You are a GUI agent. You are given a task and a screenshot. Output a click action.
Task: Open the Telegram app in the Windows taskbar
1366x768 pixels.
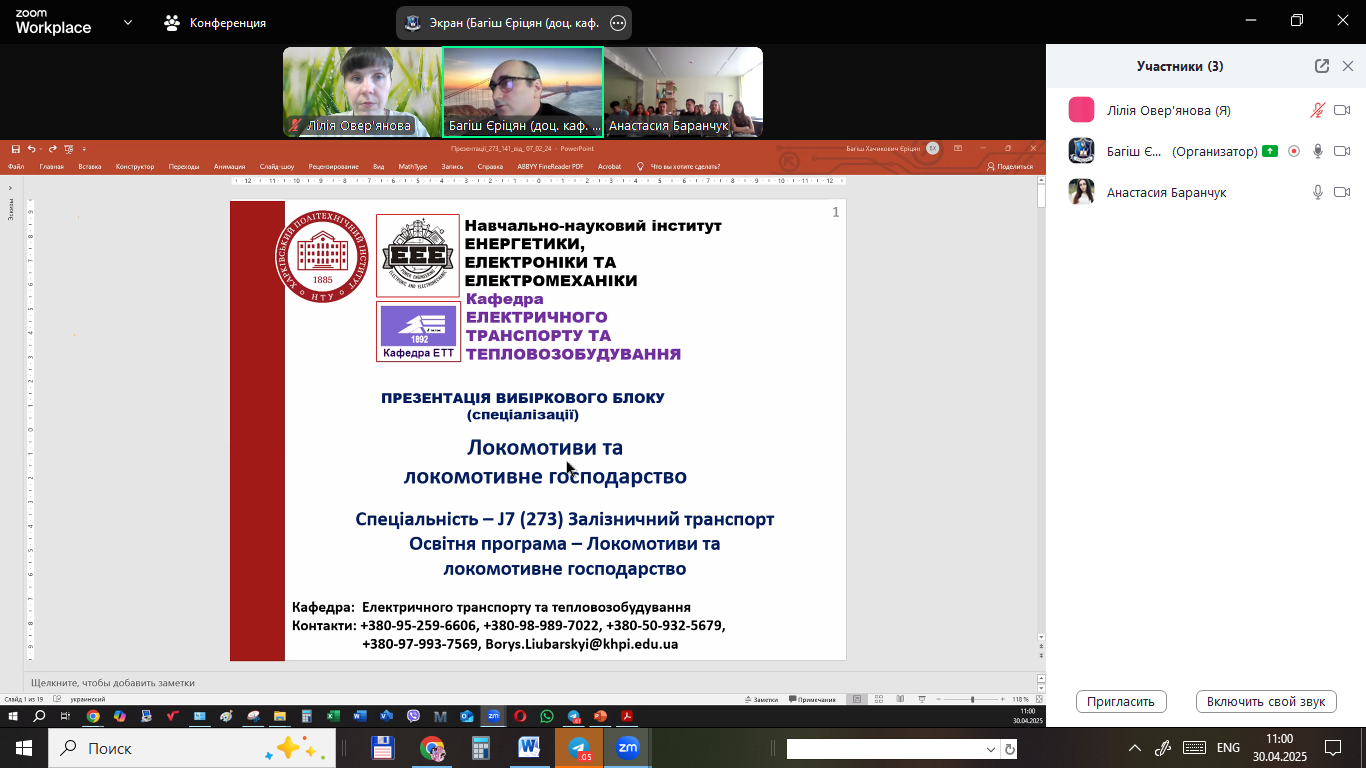580,748
